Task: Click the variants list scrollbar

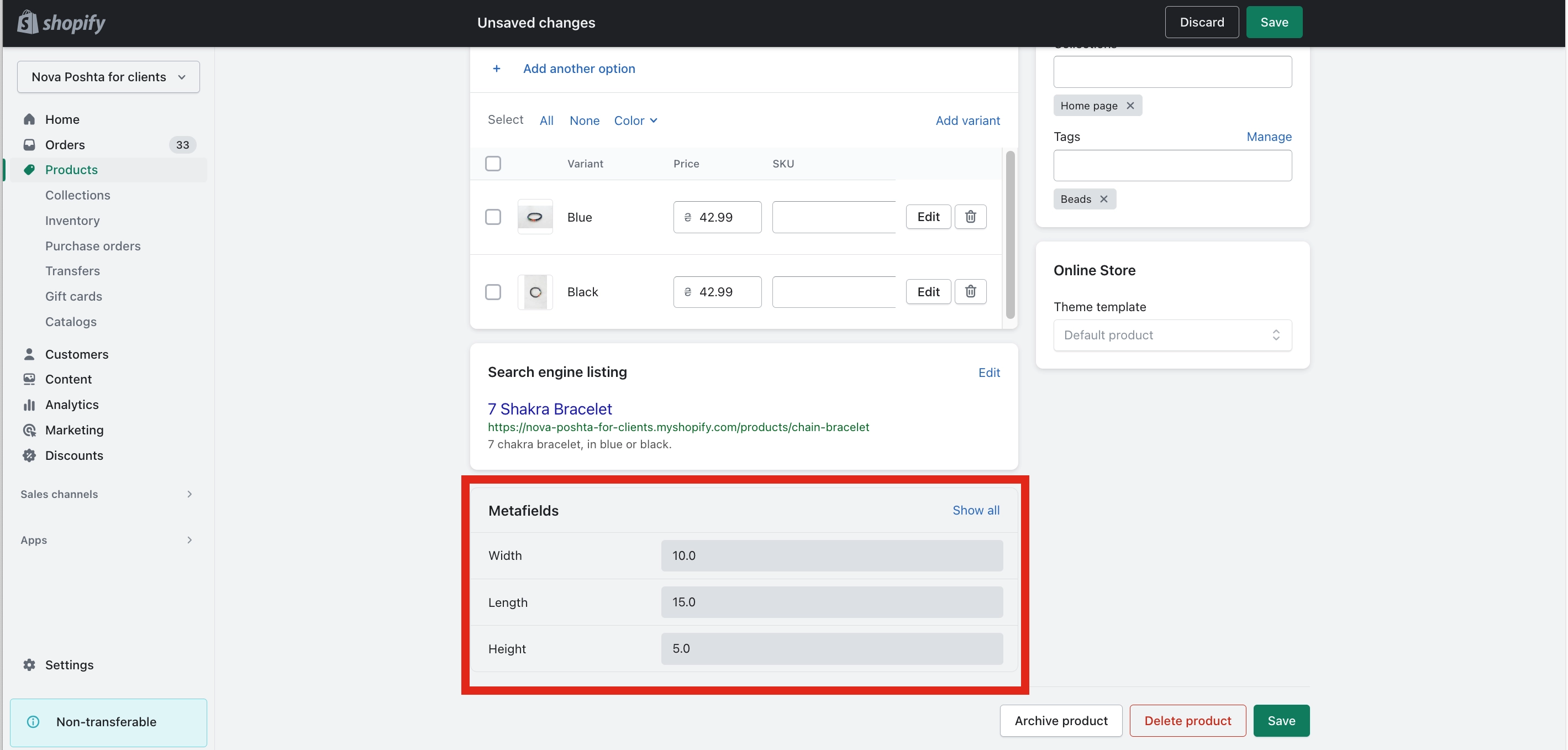Action: (x=1010, y=235)
